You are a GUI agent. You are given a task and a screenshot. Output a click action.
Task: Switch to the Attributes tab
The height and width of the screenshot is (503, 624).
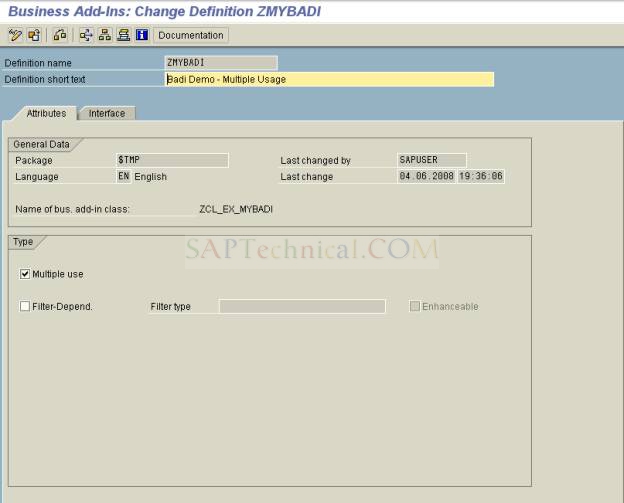pos(46,113)
